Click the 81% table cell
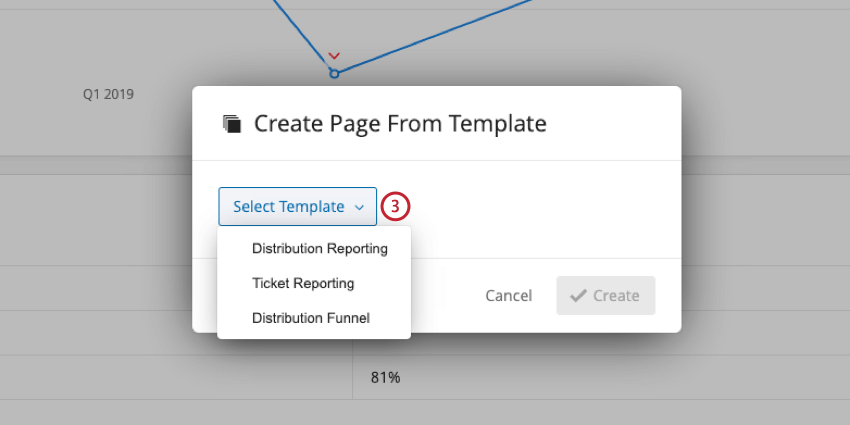This screenshot has height=425, width=850. tap(385, 377)
